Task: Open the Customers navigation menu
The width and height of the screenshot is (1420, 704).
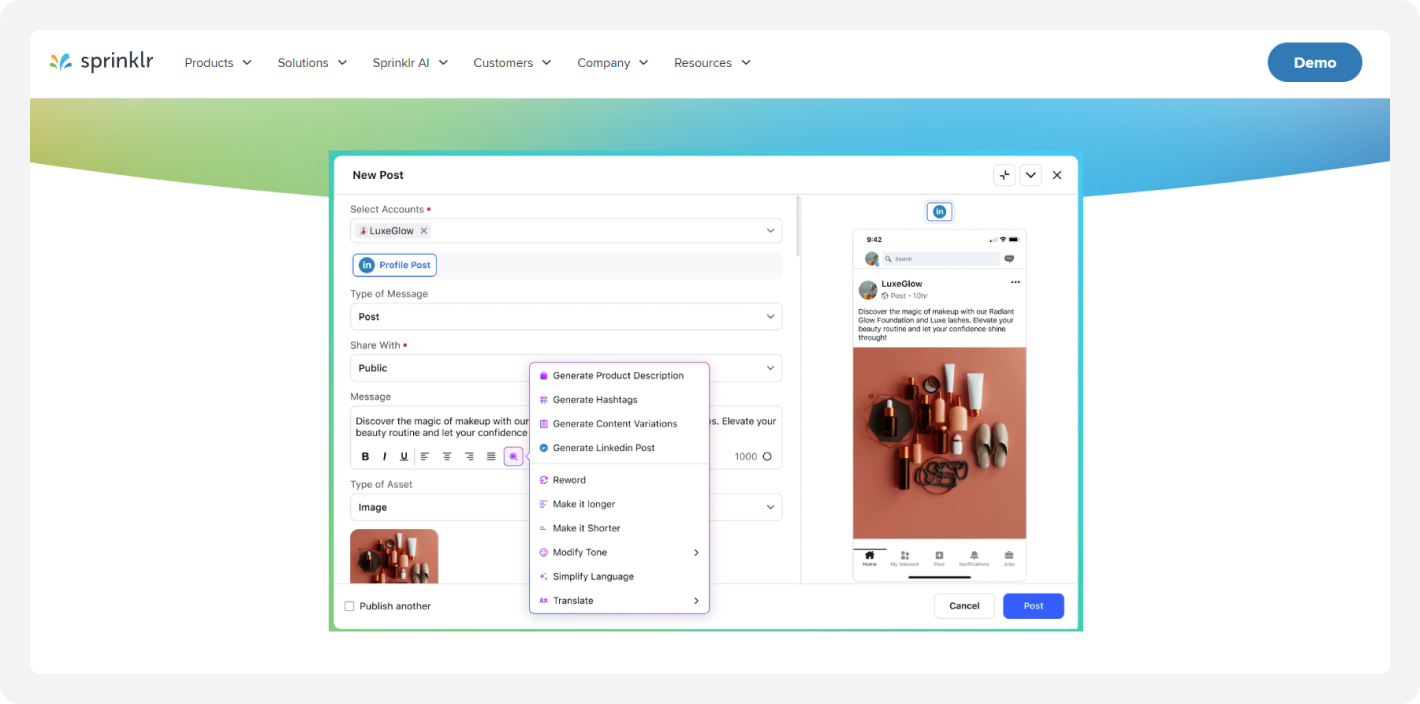Action: tap(512, 63)
